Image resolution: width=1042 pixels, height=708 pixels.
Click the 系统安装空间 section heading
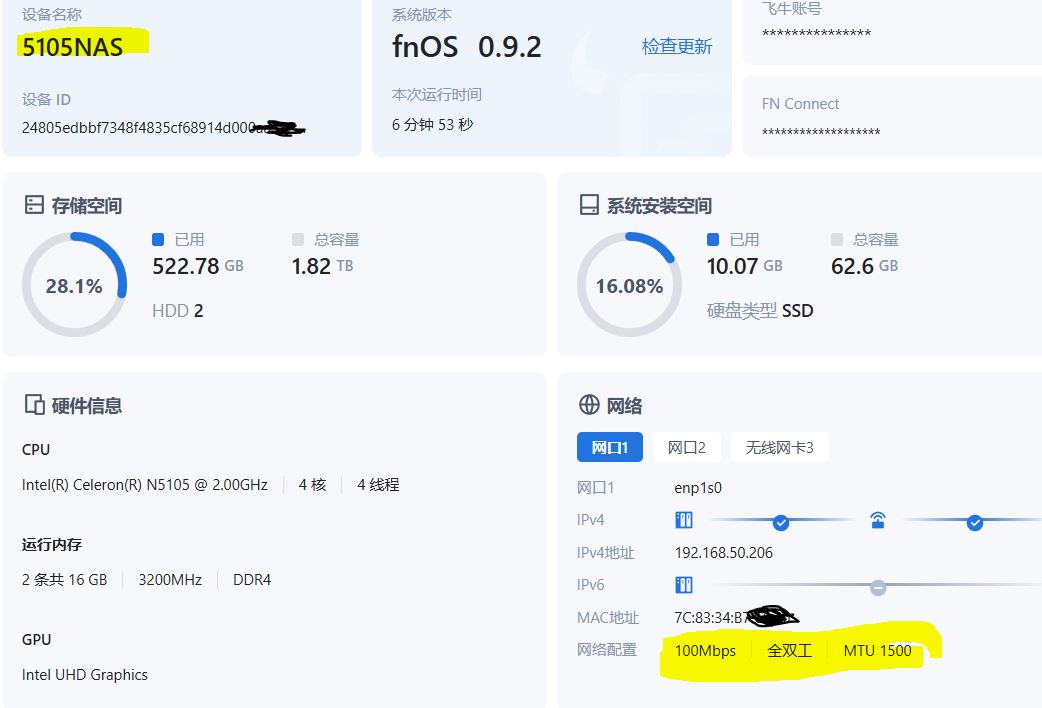(x=659, y=206)
